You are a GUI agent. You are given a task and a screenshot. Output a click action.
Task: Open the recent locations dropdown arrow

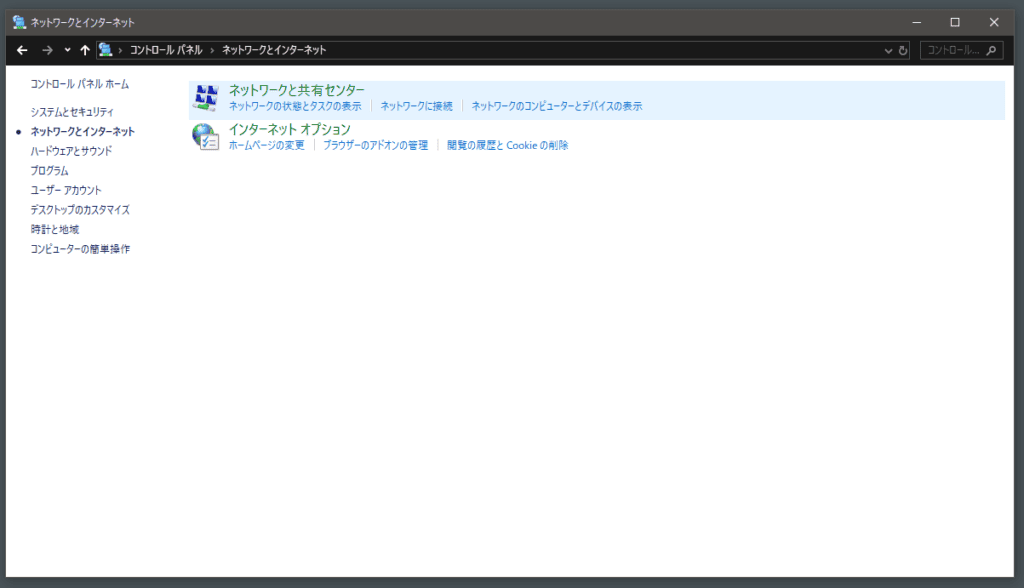67,50
